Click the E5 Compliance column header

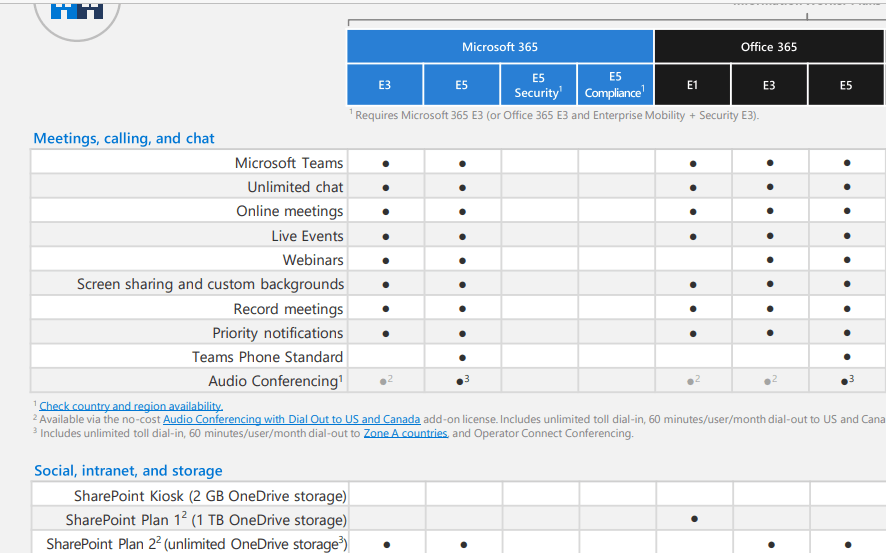tap(615, 85)
